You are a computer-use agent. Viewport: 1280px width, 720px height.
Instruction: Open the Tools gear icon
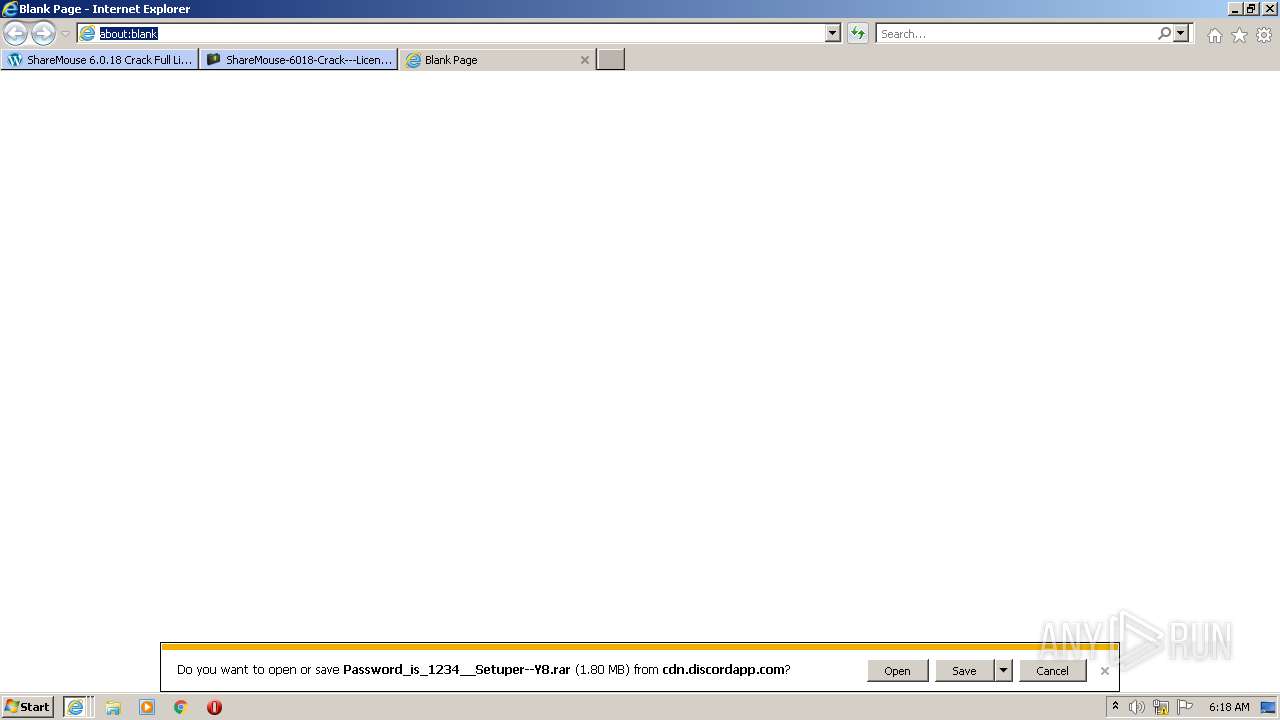1264,35
